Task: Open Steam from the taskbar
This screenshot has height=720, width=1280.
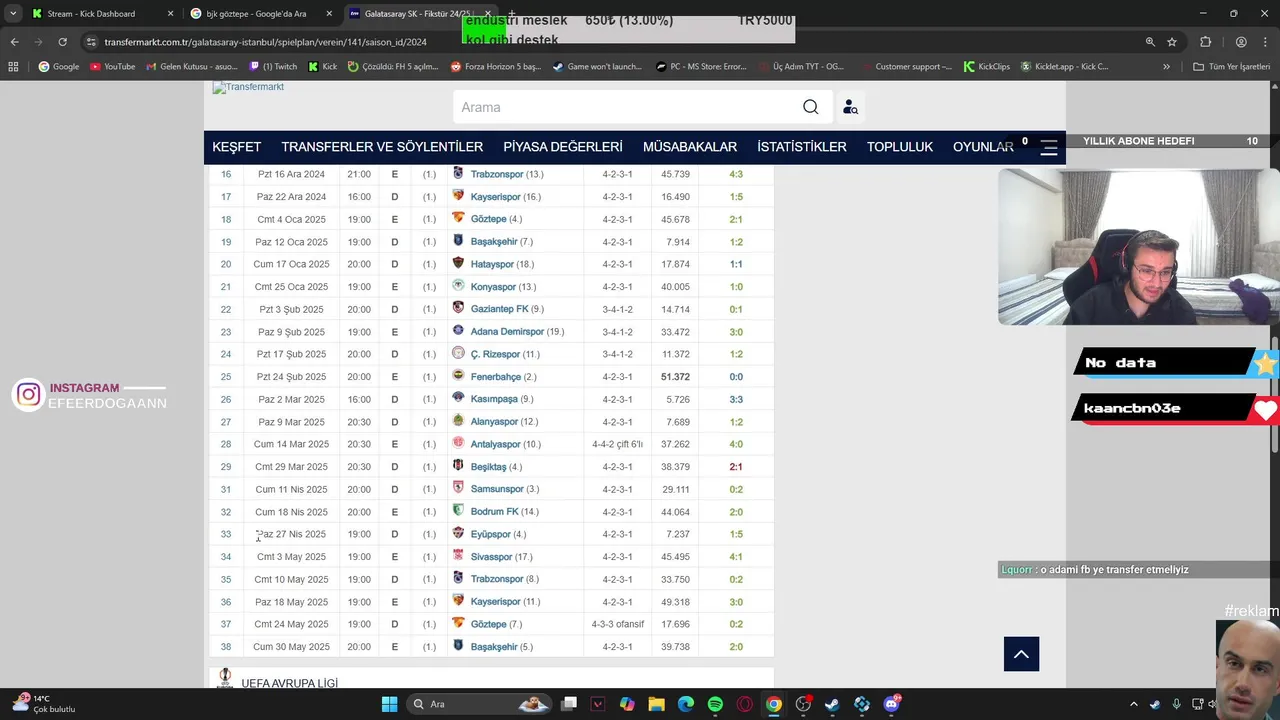Action: [x=832, y=704]
